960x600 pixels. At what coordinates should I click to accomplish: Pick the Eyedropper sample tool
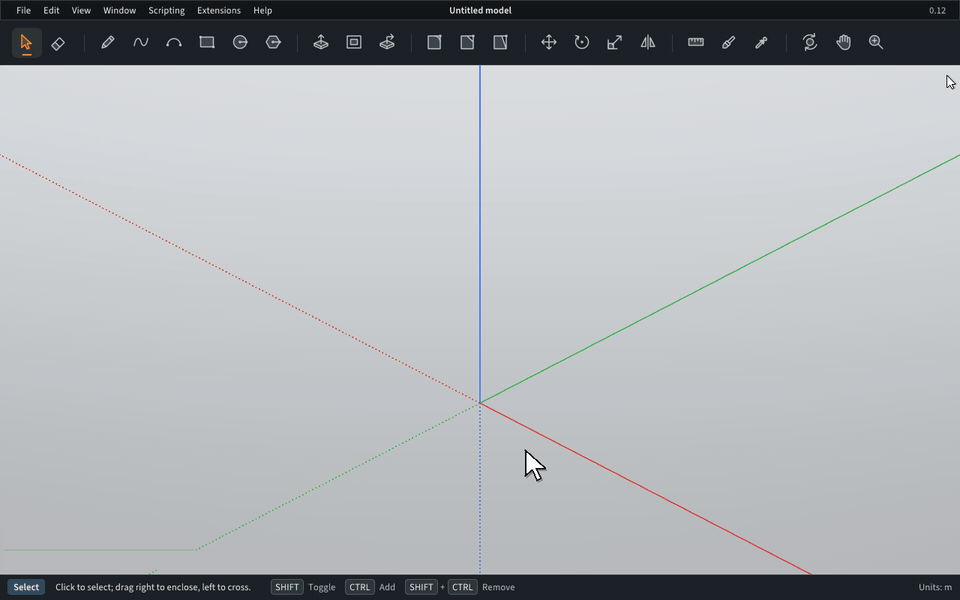point(762,42)
